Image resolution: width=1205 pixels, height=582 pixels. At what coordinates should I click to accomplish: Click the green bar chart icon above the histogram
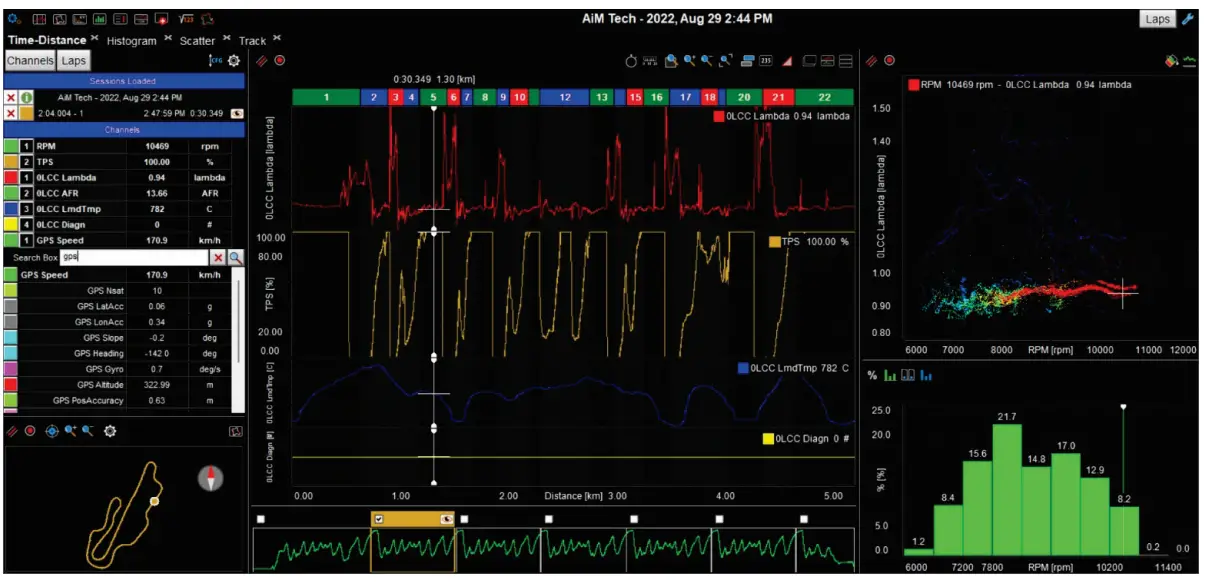click(889, 375)
